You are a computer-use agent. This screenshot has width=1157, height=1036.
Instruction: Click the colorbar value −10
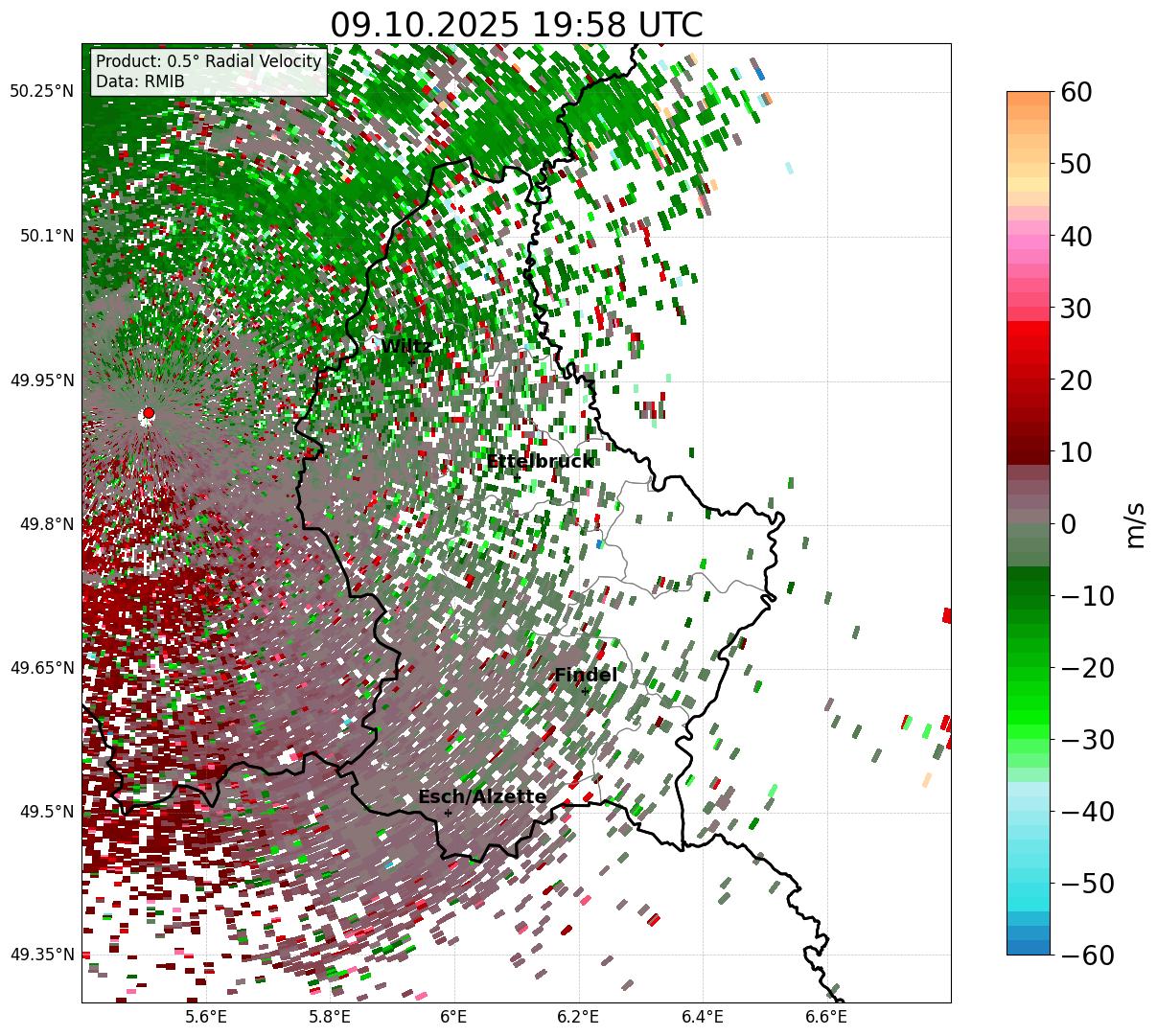tap(1088, 595)
